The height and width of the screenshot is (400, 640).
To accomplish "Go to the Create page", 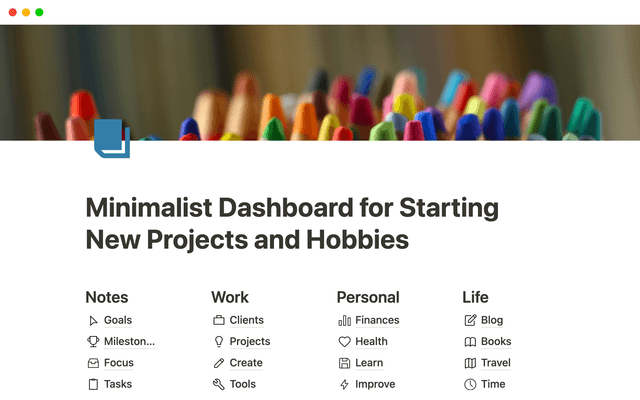I will pos(246,363).
